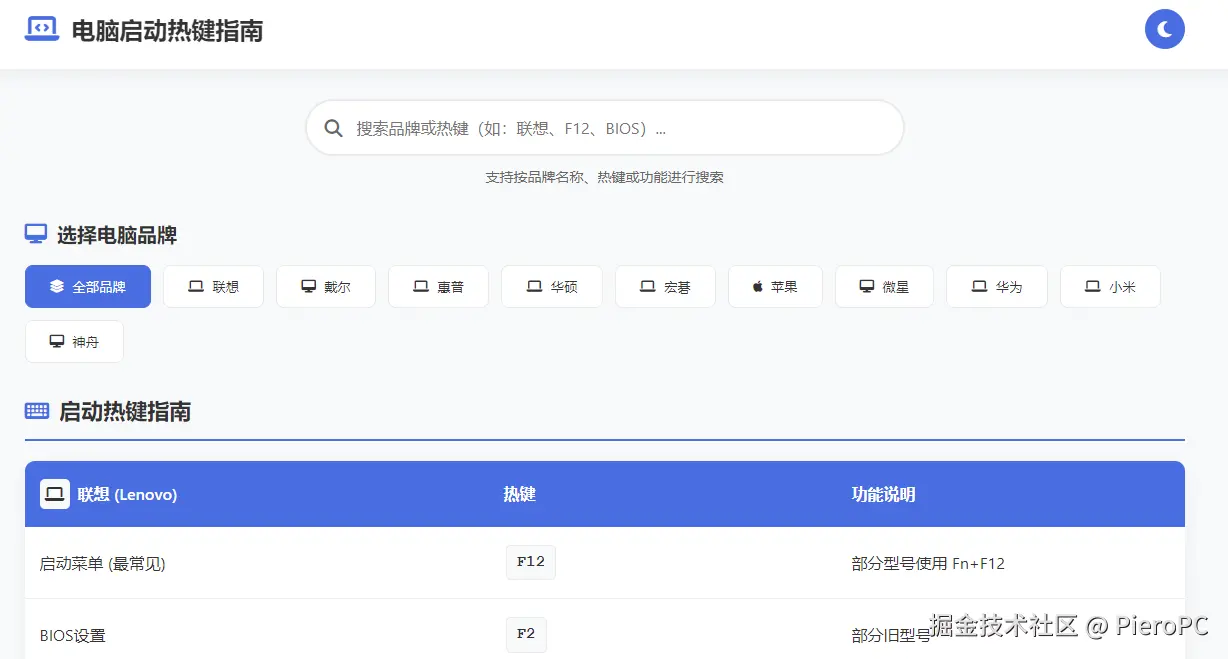
Task: Click the laptop icon in 联想 (Lenovo) header
Action: [55, 494]
